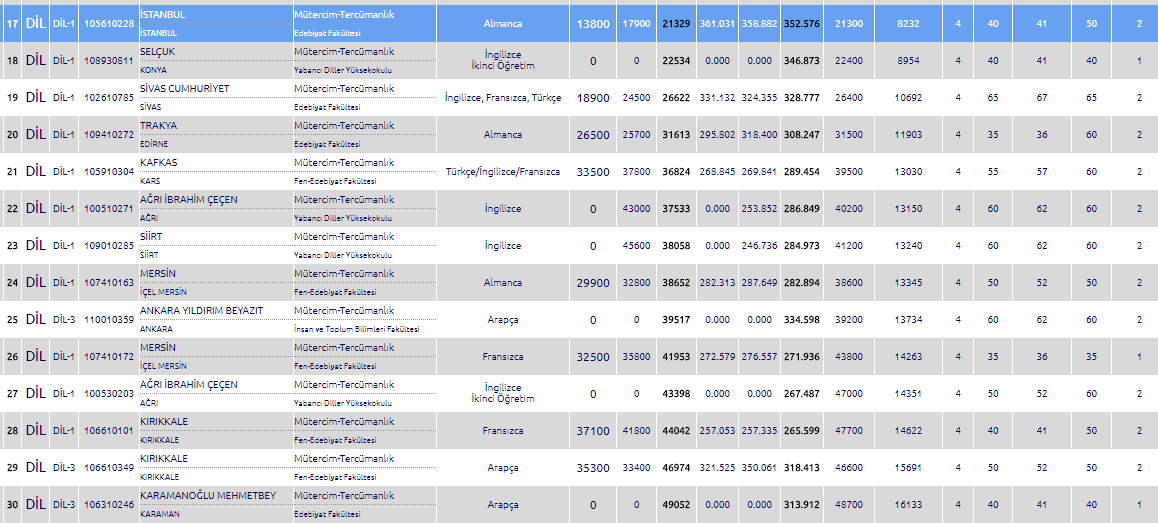Image resolution: width=1158 pixels, height=523 pixels.
Task: Open the KAFKAS university entry
Action: coord(158,162)
